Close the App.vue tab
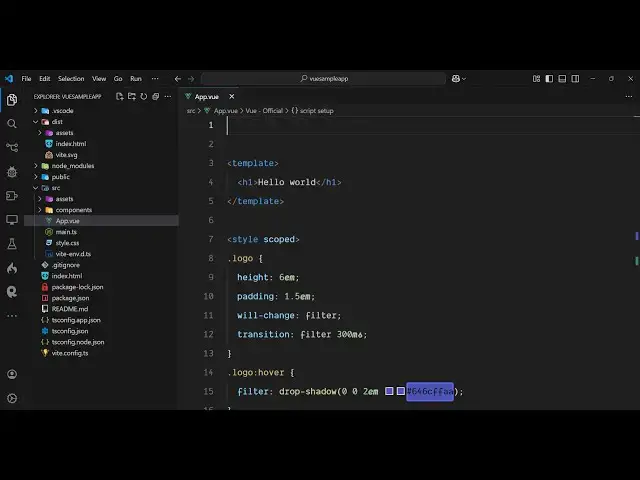 232,97
